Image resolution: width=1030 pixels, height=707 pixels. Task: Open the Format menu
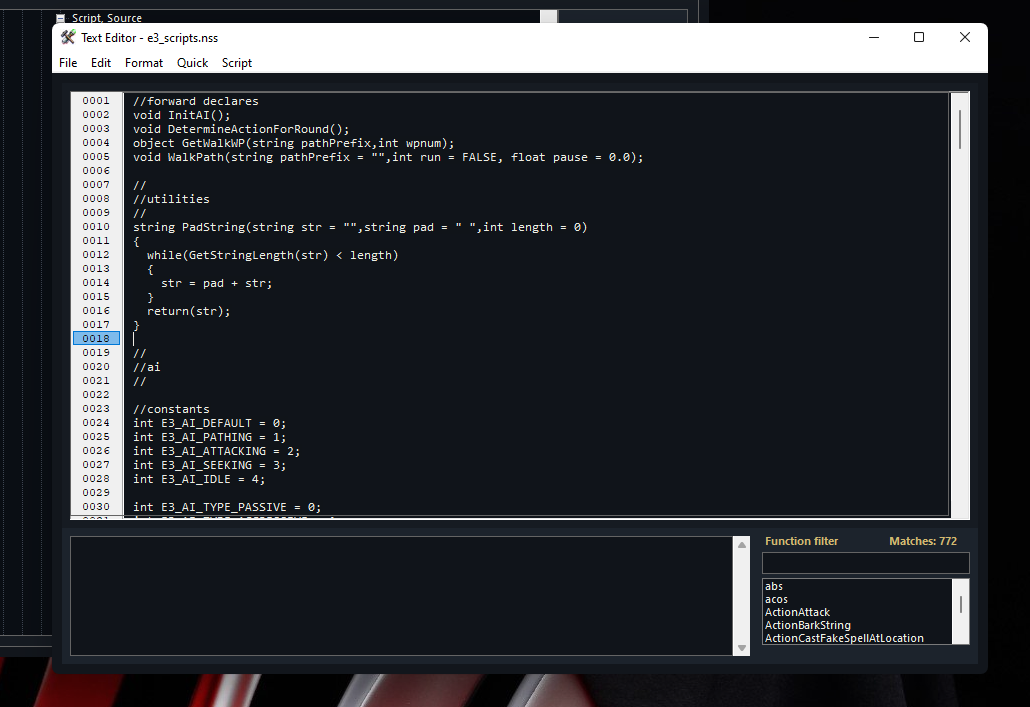(144, 63)
